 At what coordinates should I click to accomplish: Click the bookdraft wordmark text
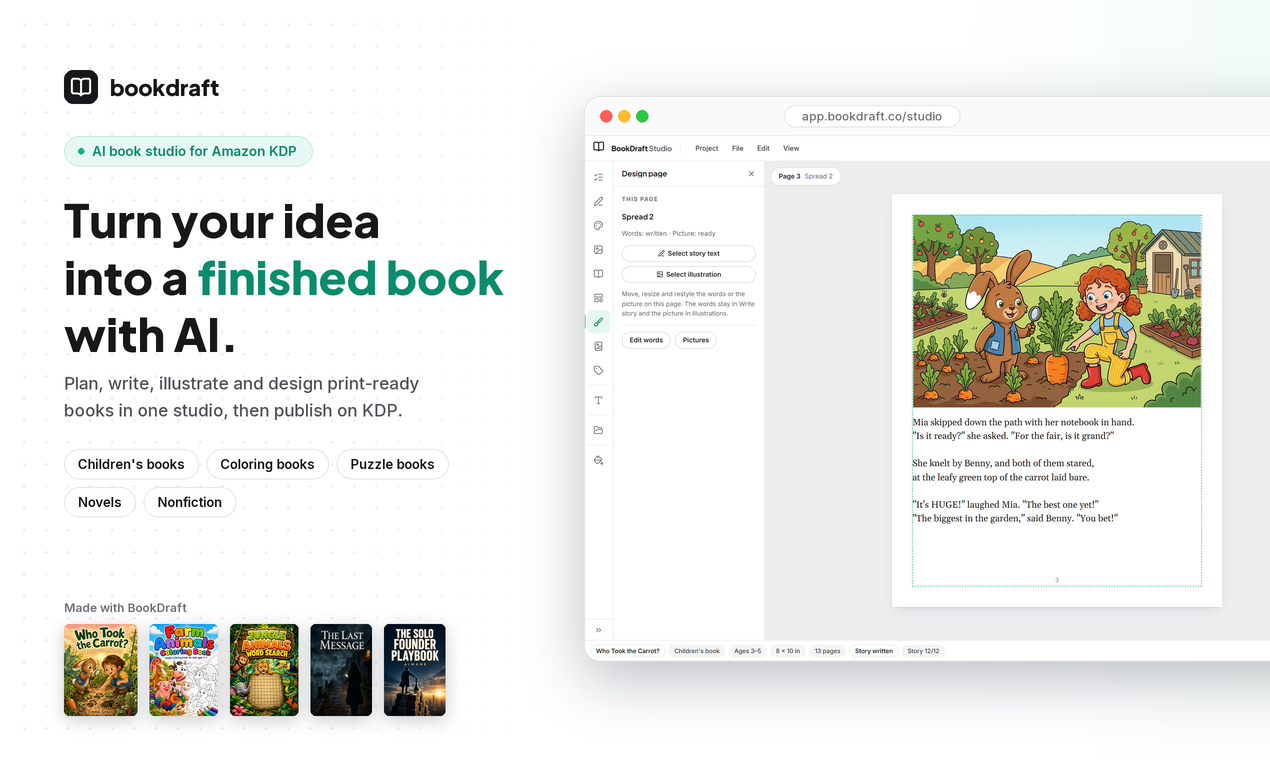(x=164, y=88)
